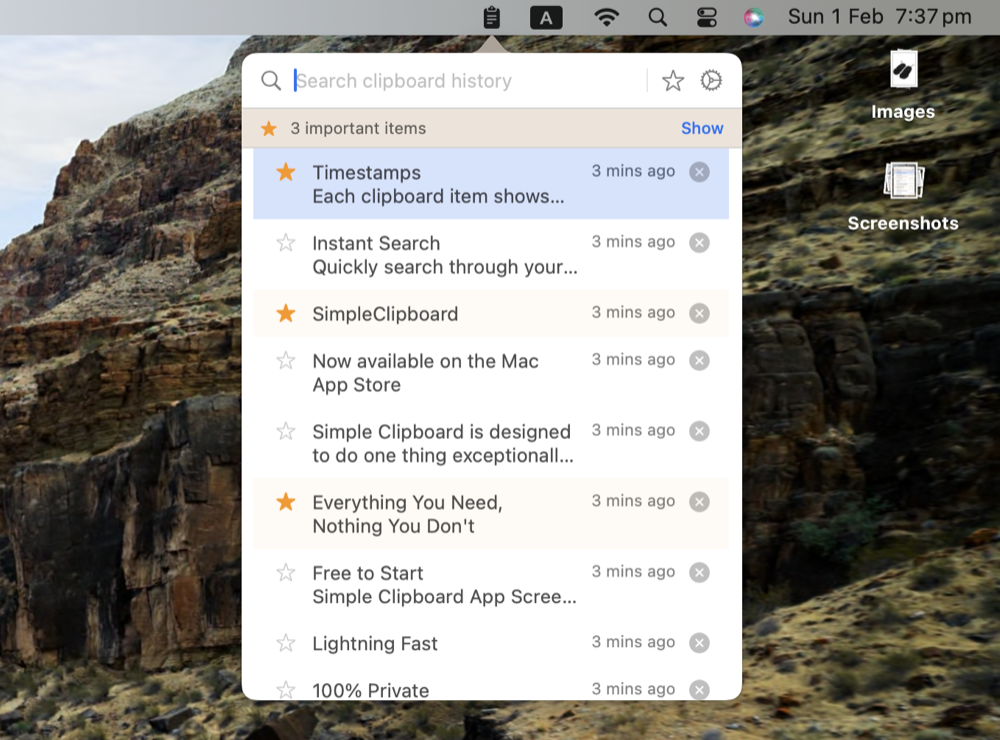Click the '3 mins ago' timestamp of Lightning Fast
The width and height of the screenshot is (1000, 740).
tap(633, 642)
